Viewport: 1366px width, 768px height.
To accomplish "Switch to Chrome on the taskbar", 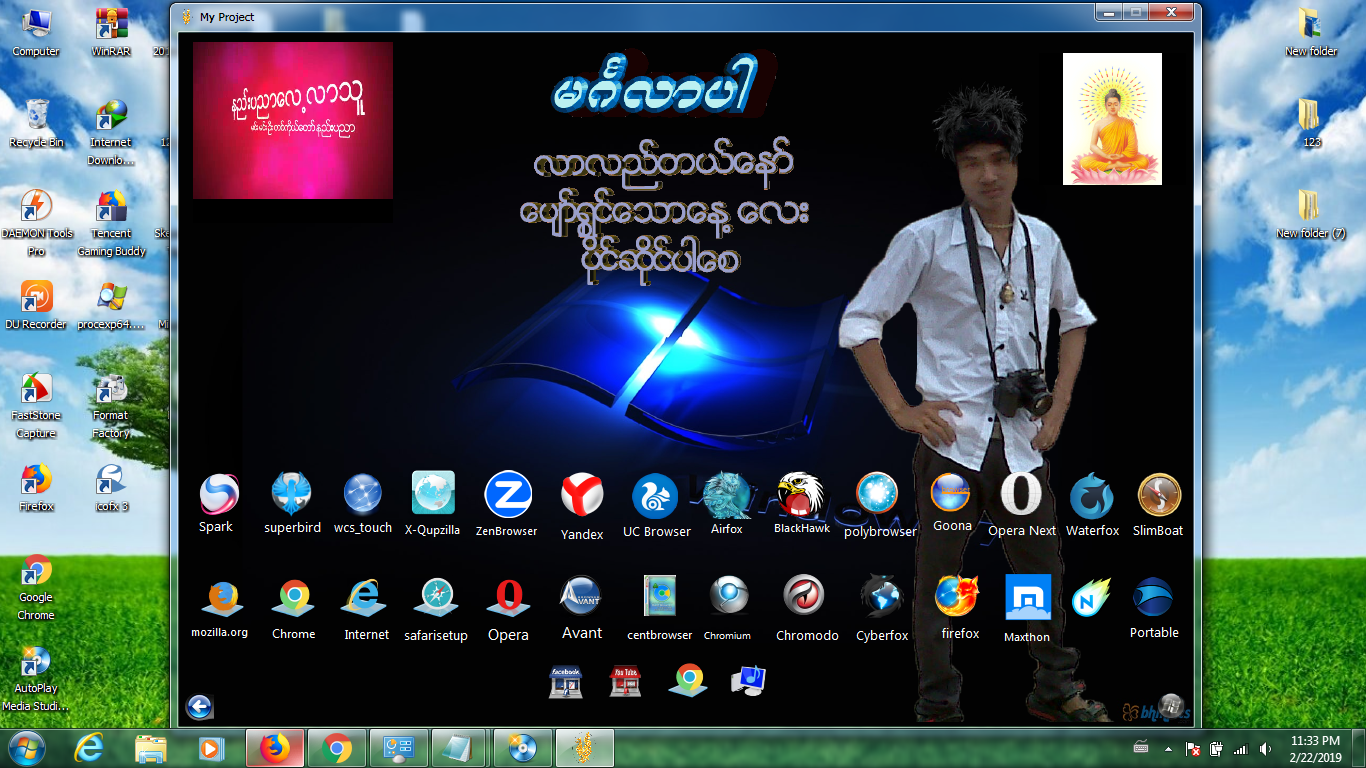I will pos(337,748).
